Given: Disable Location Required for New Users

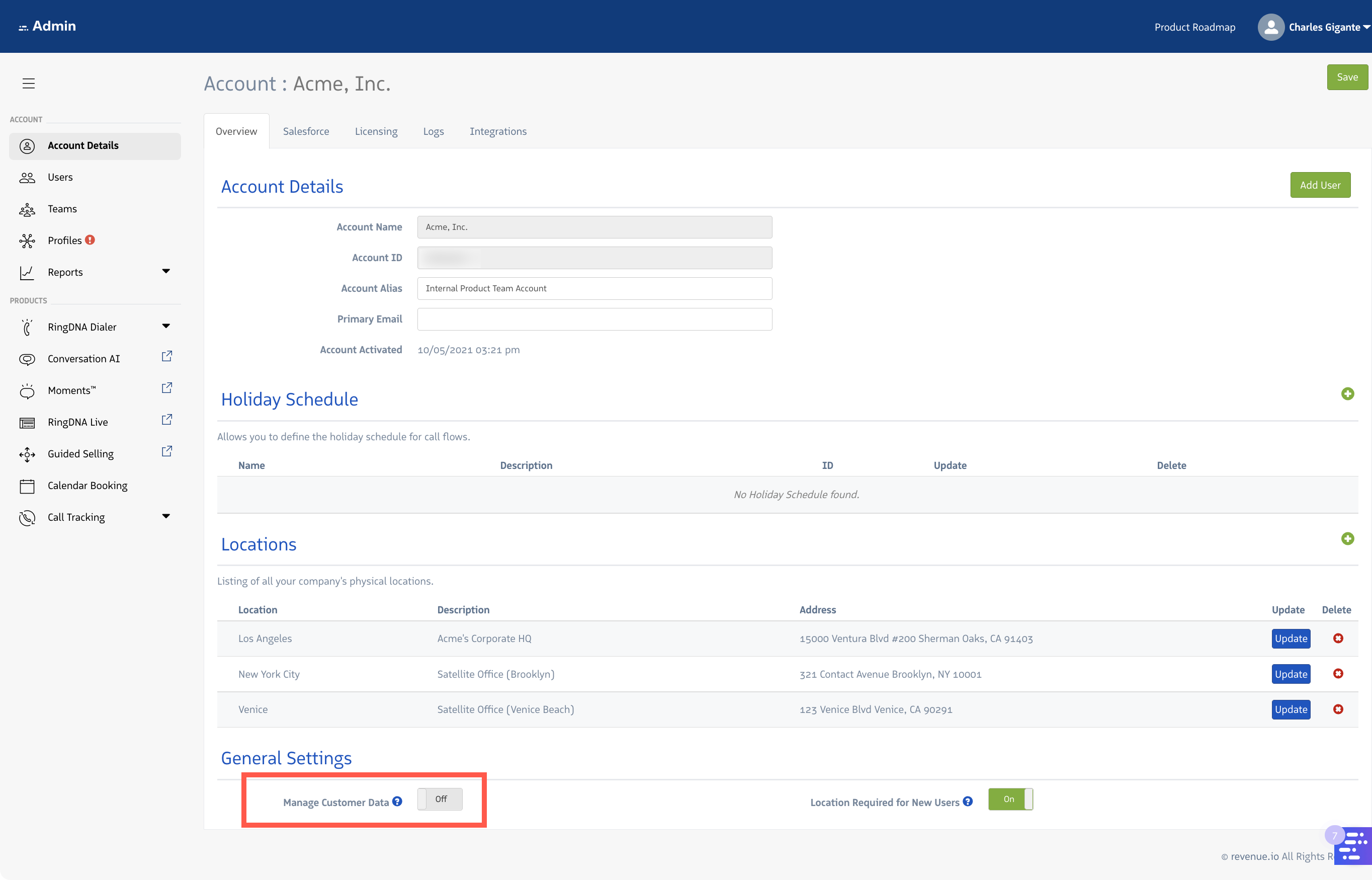Looking at the screenshot, I should click(1010, 799).
